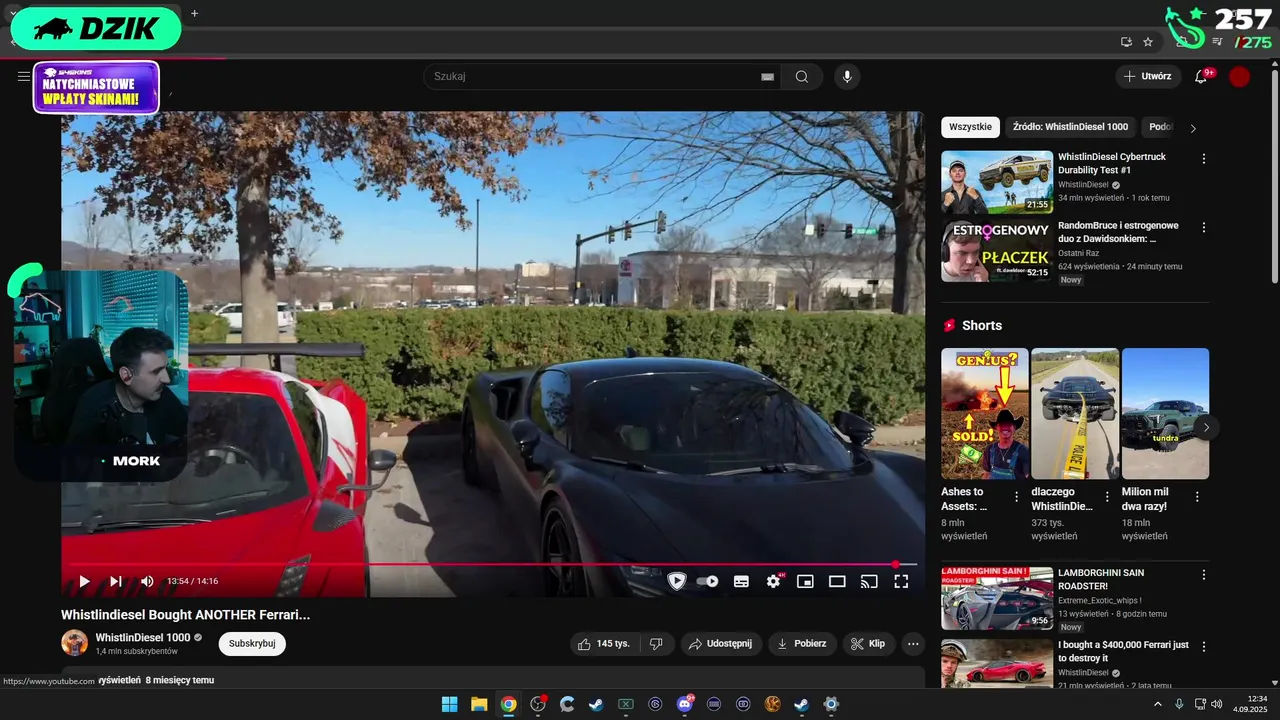Open options for the dlaczego WhistlinDie... short

click(1107, 496)
